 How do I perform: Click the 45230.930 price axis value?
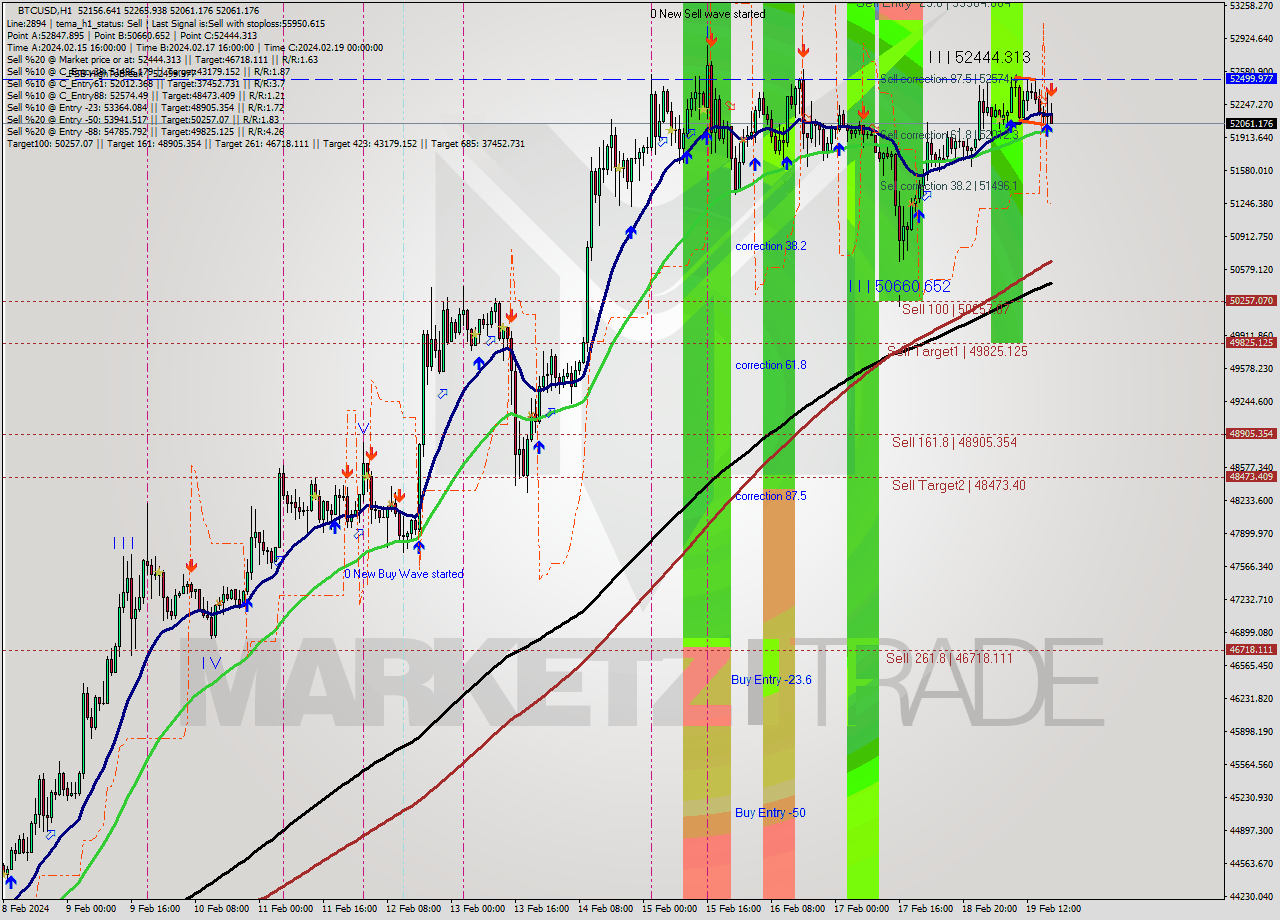[1251, 797]
